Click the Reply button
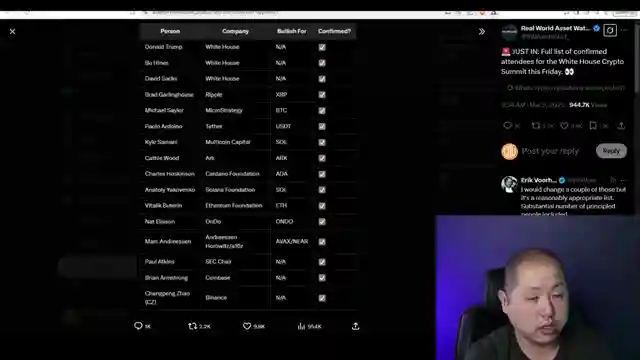640x360 pixels. [x=611, y=151]
